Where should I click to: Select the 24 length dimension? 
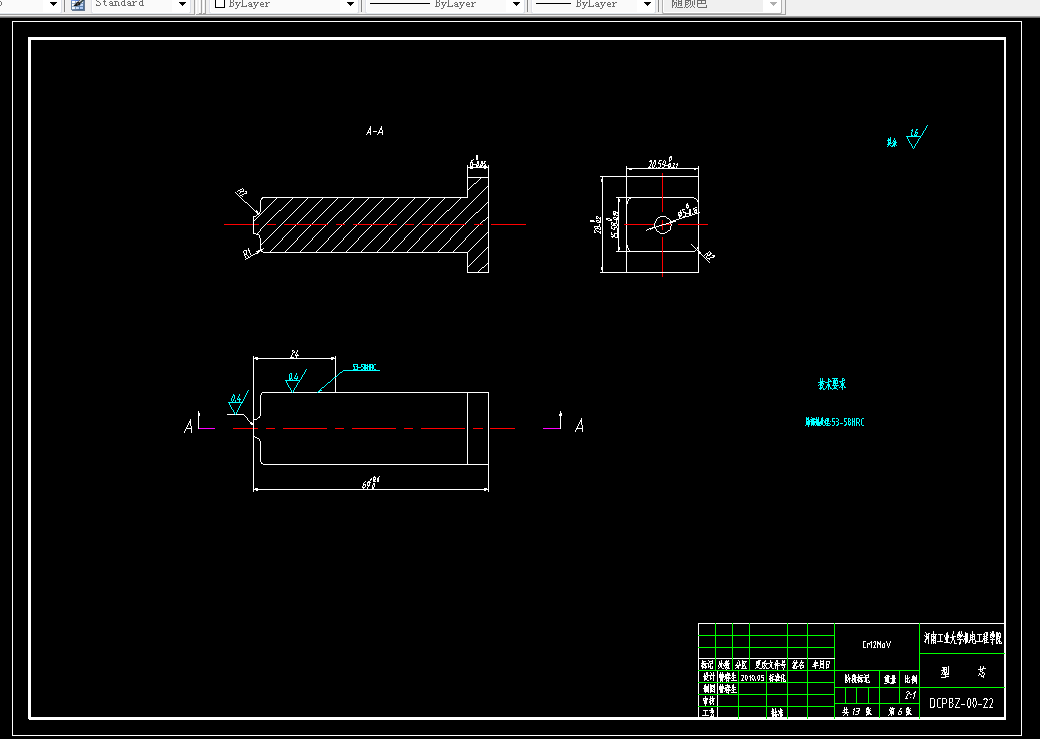click(294, 354)
